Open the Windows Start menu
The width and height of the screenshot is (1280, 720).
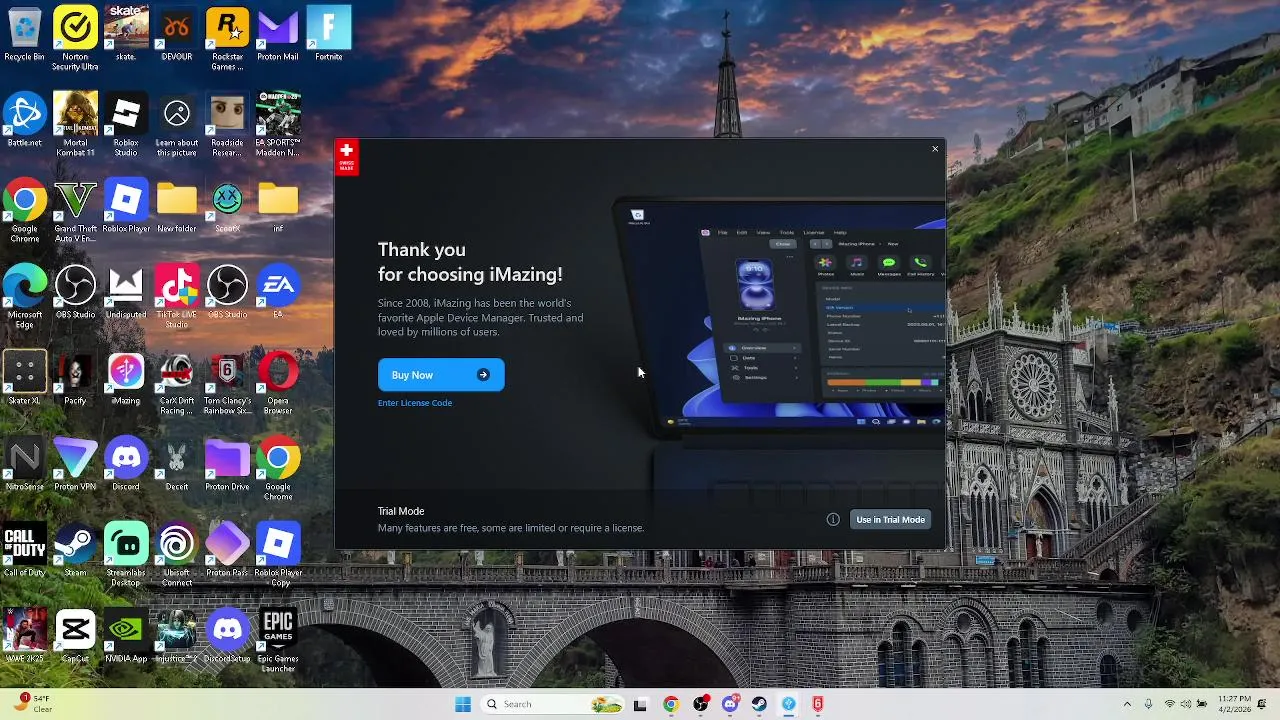[x=462, y=704]
